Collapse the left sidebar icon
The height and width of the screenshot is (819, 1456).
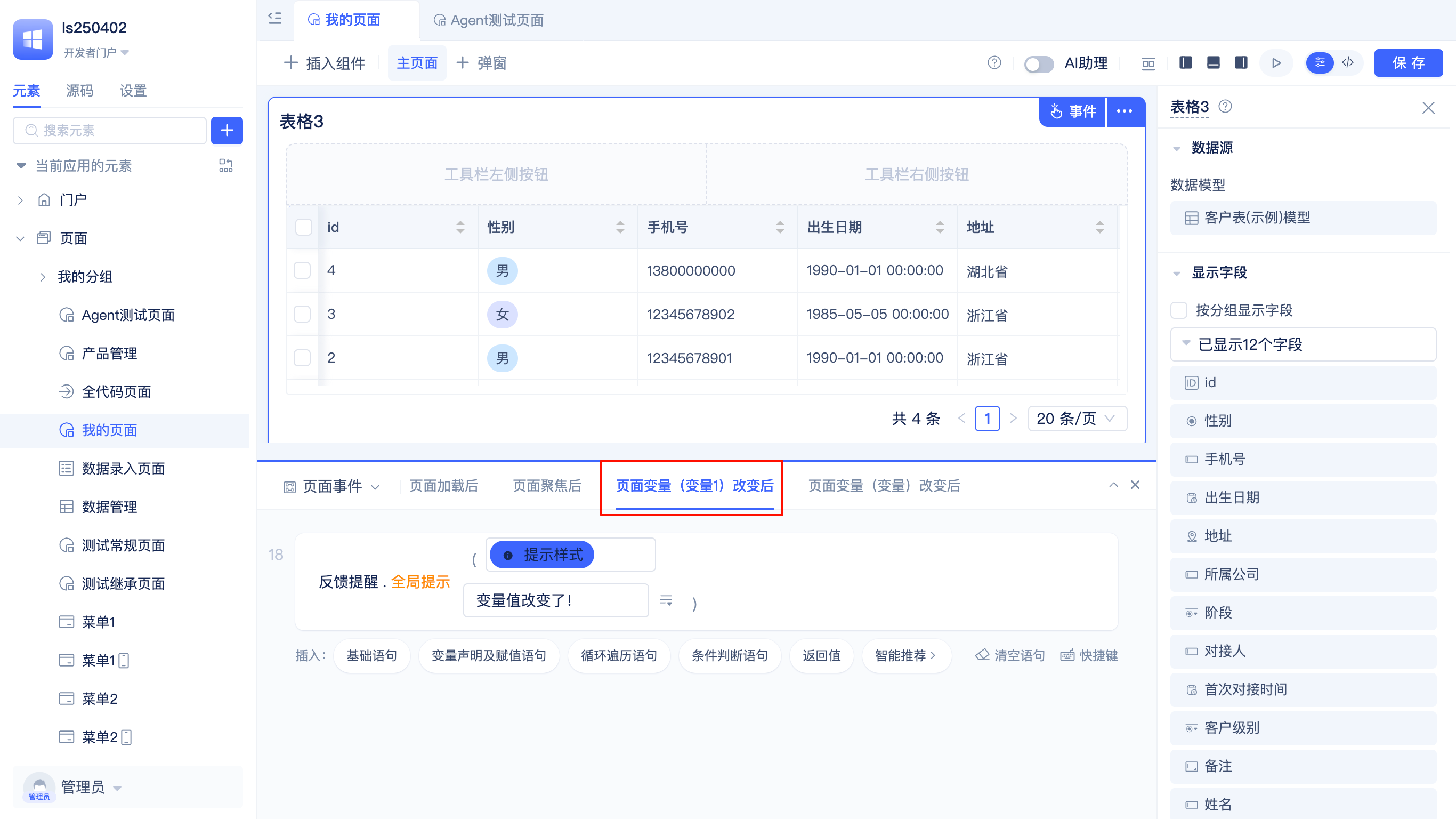coord(274,19)
